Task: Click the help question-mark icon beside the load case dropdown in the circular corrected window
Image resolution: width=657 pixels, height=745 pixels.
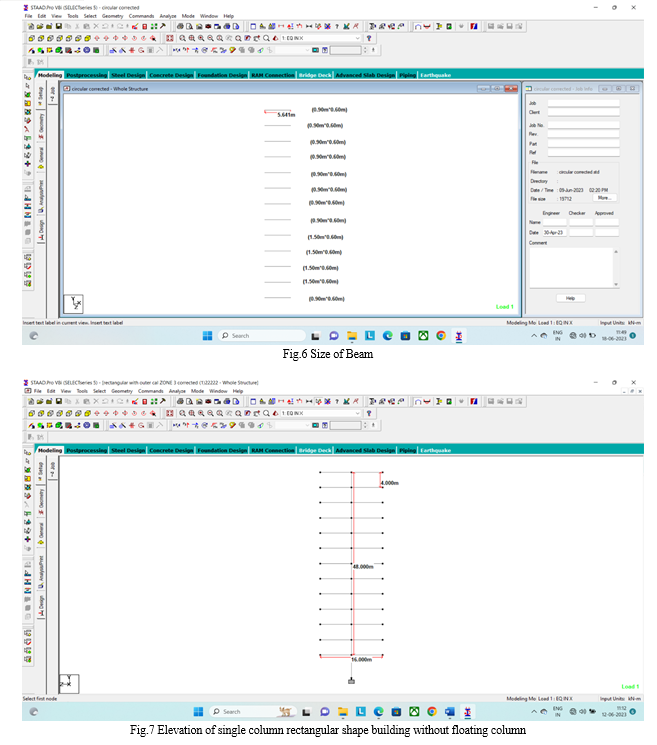Action: (x=369, y=37)
